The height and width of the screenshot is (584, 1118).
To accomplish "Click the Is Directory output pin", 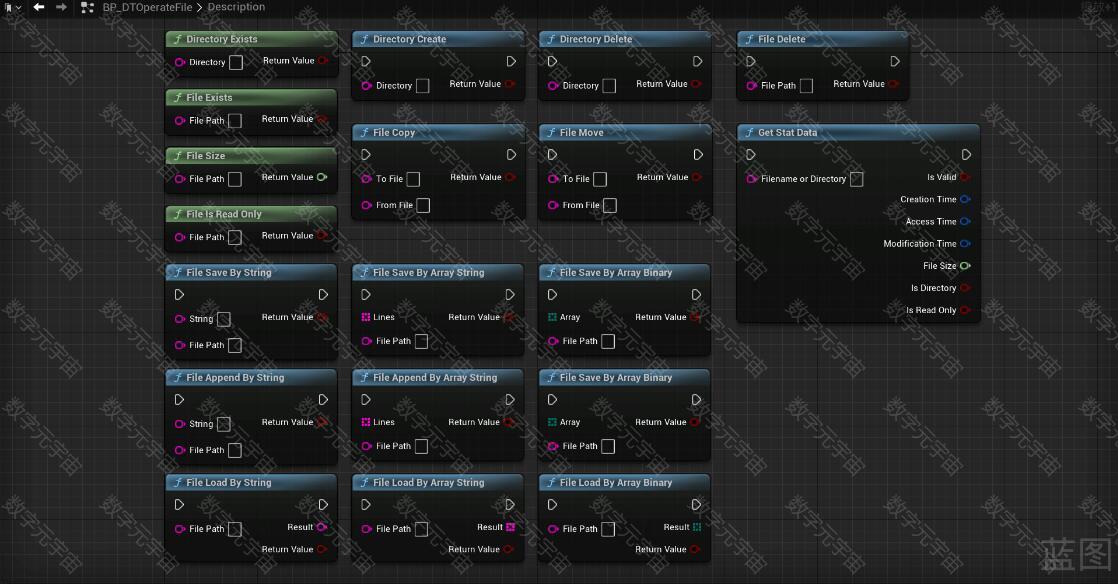I will tap(965, 288).
